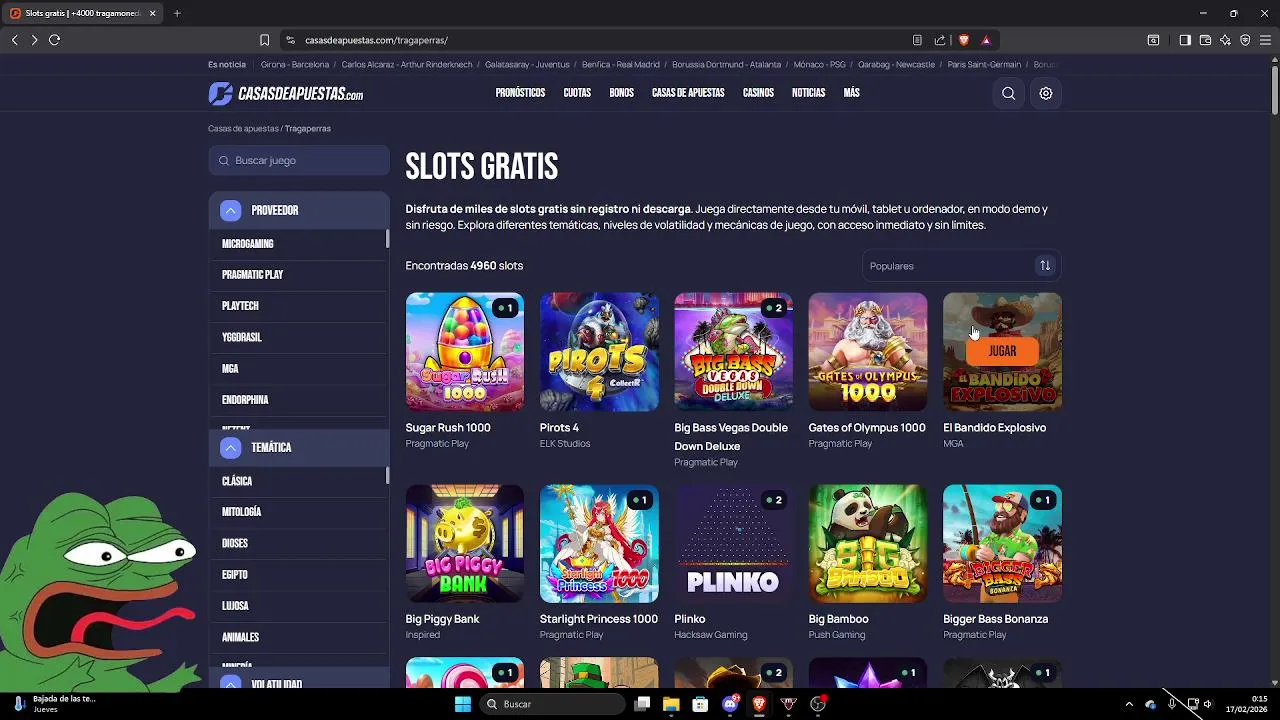
Task: Open the Gates of Olympus 1000 thumbnail
Action: coord(867,352)
